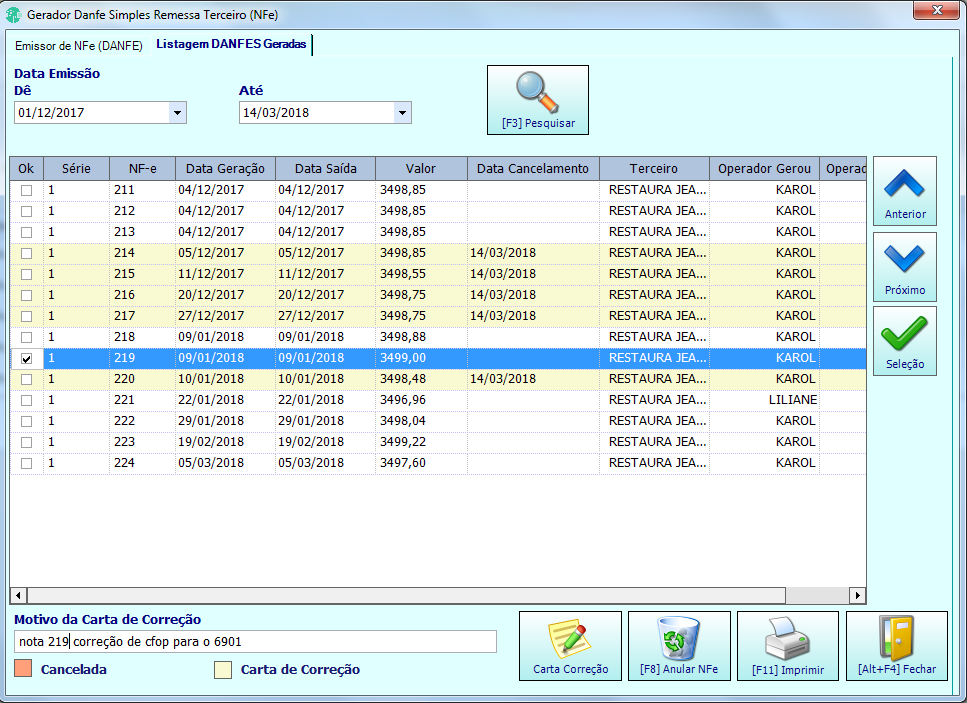Open Carta Correção notepad icon
Image resolution: width=967 pixels, height=703 pixels.
coord(570,638)
